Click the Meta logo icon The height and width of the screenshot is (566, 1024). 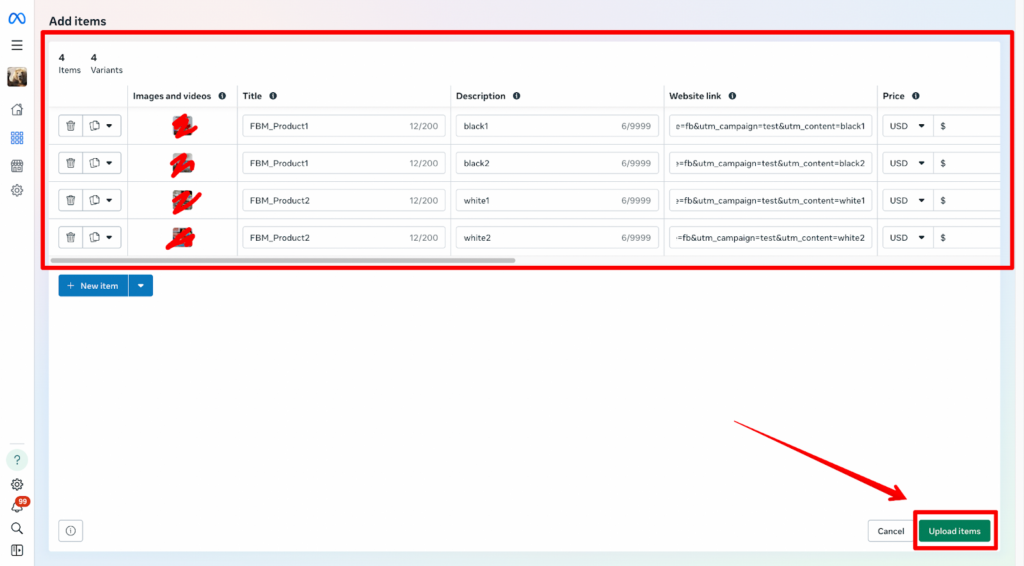coord(17,18)
